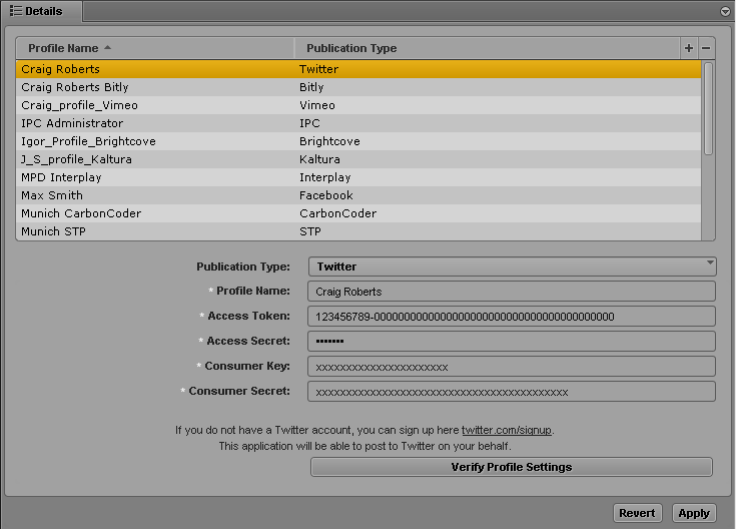736x529 pixels.
Task: Select the Max Smith Facebook profile
Action: (x=359, y=195)
